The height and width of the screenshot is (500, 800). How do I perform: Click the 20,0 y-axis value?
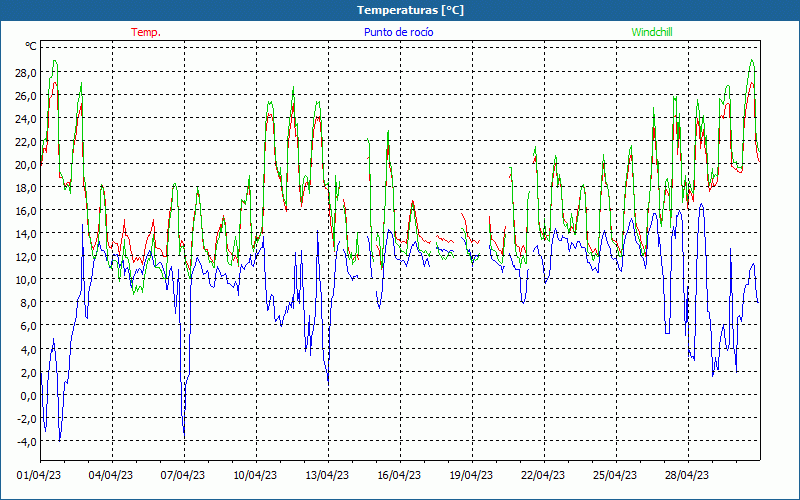[x=26, y=165]
